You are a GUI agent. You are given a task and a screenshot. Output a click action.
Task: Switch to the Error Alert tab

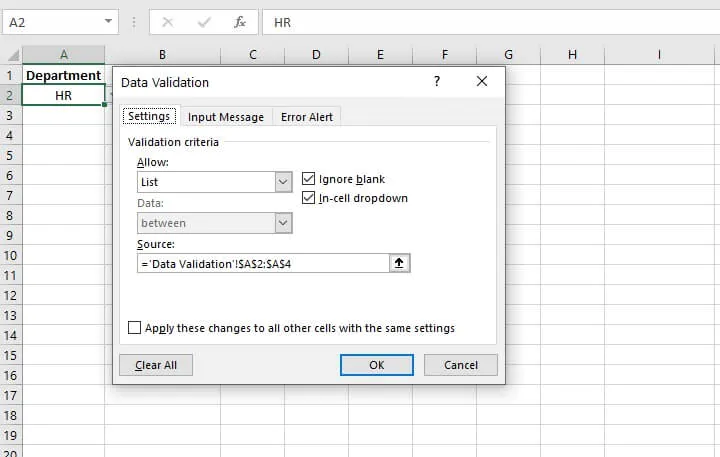[307, 117]
